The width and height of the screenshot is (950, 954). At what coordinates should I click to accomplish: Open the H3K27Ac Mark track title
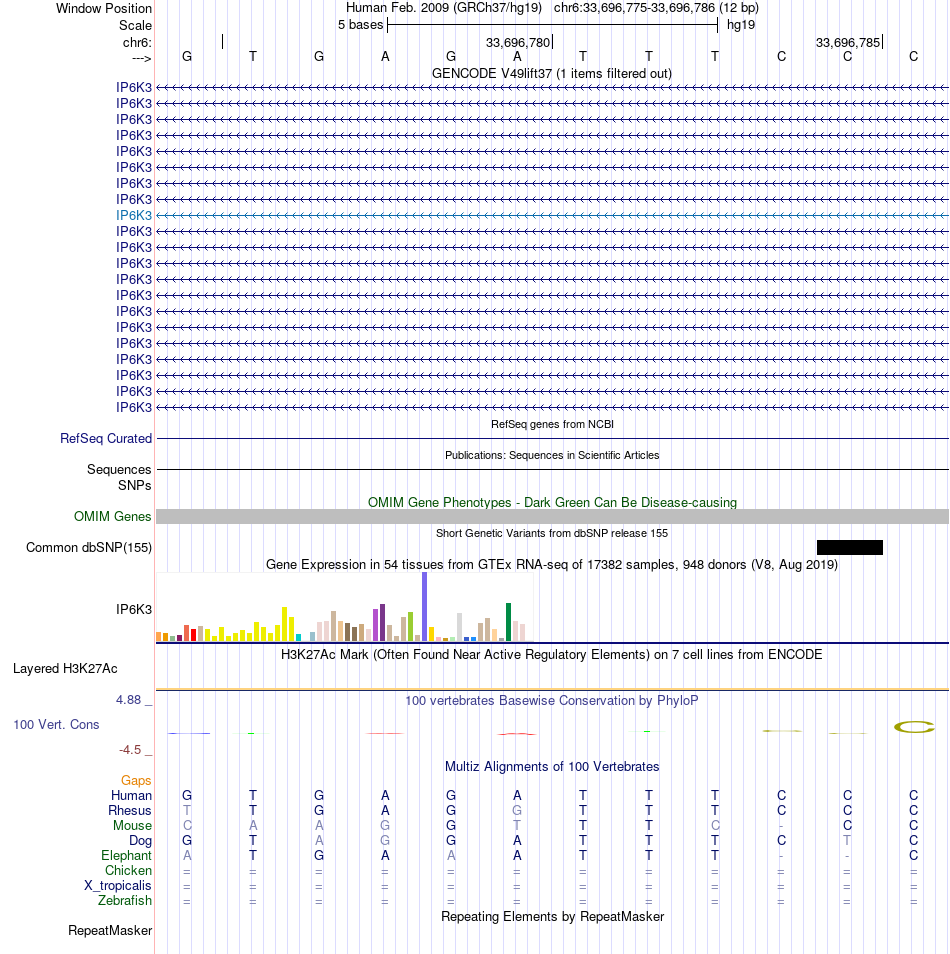coord(551,655)
